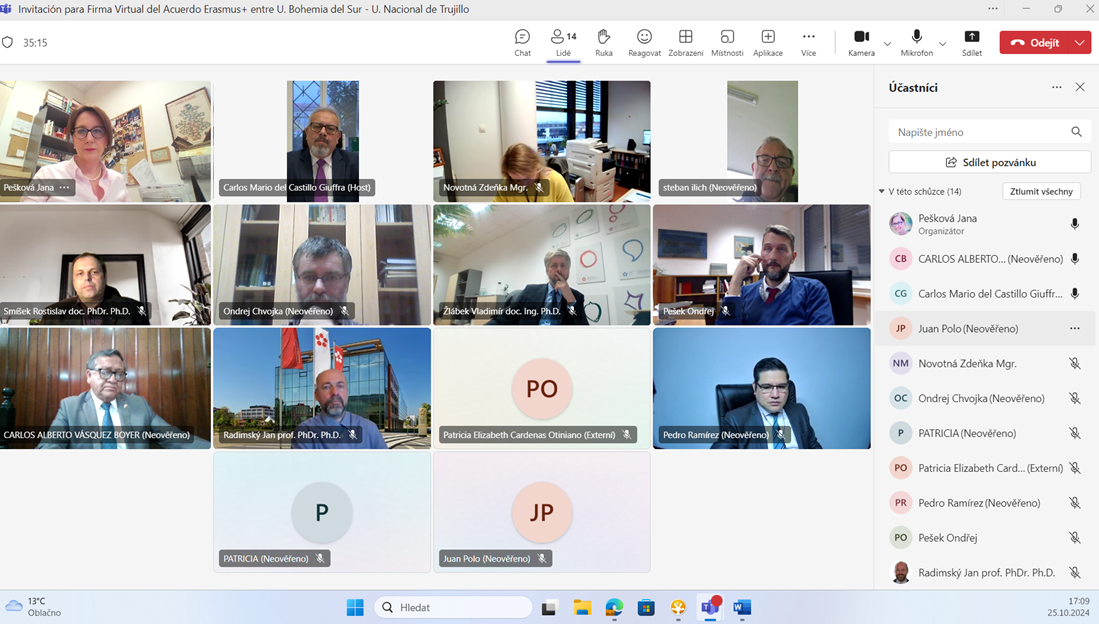Image resolution: width=1099 pixels, height=624 pixels.
Task: Open the Windows Start menu
Action: pyautogui.click(x=355, y=607)
